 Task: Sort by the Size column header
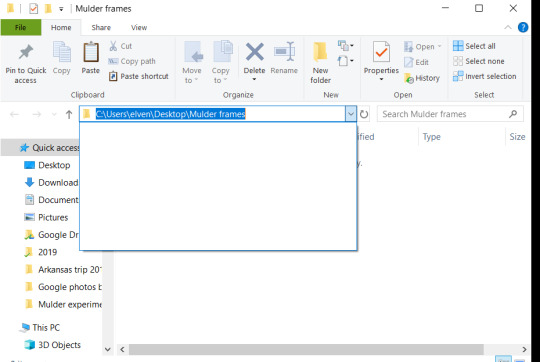pos(517,137)
